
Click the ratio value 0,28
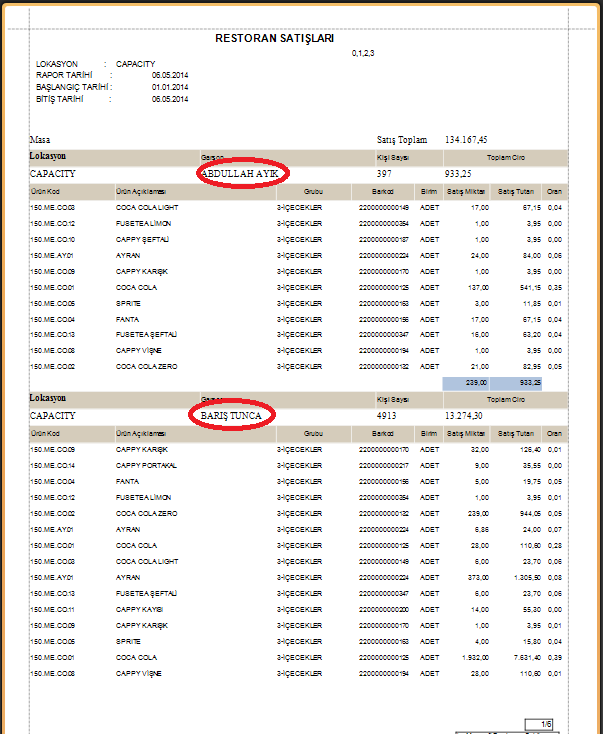coord(555,545)
